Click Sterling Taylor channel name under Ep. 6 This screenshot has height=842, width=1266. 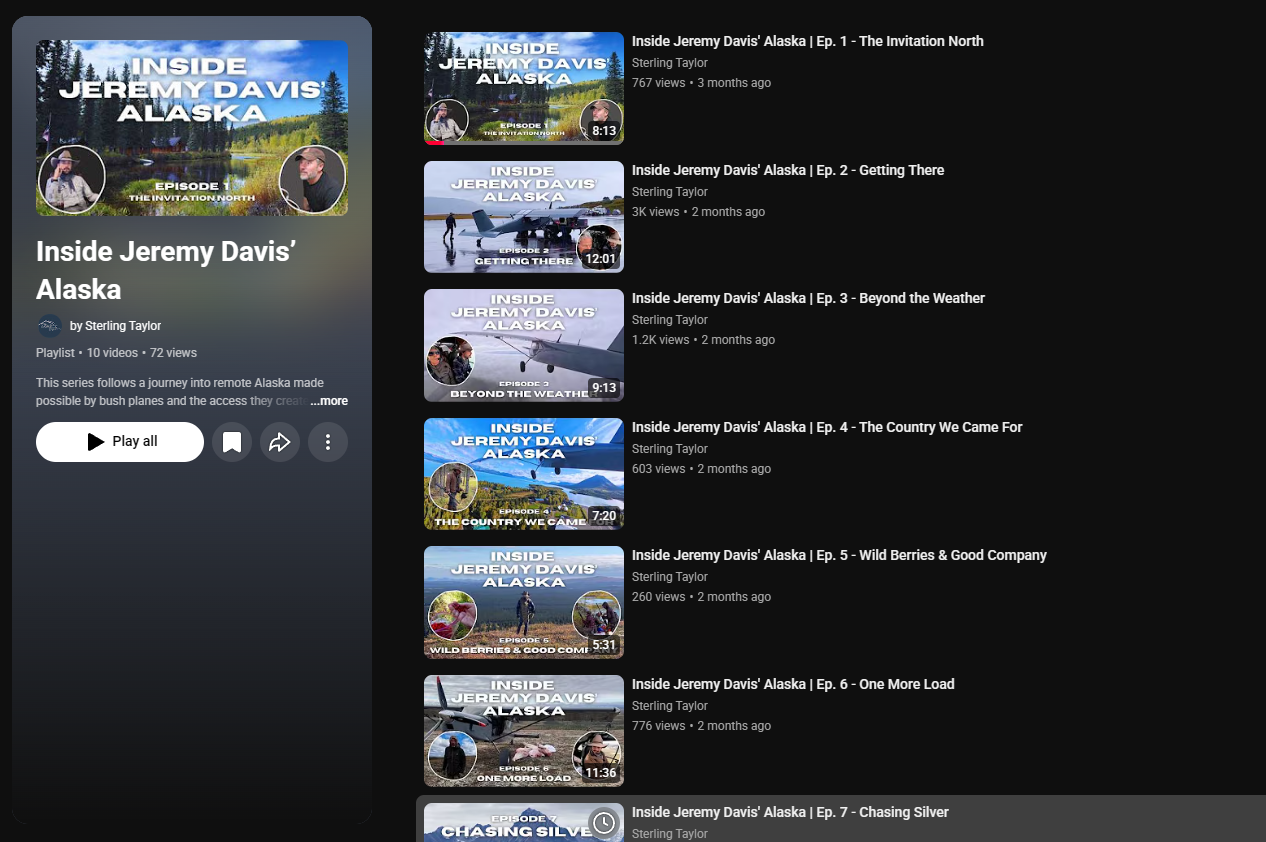tap(670, 706)
